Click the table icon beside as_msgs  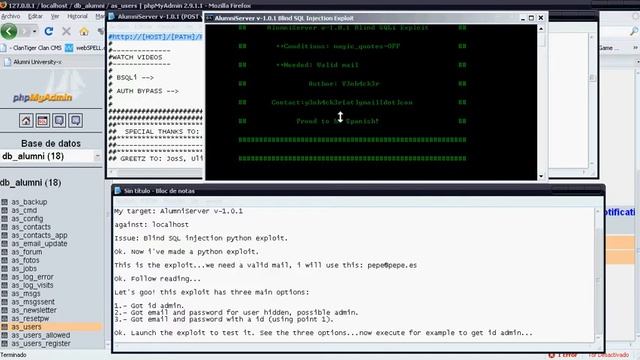click(4, 294)
